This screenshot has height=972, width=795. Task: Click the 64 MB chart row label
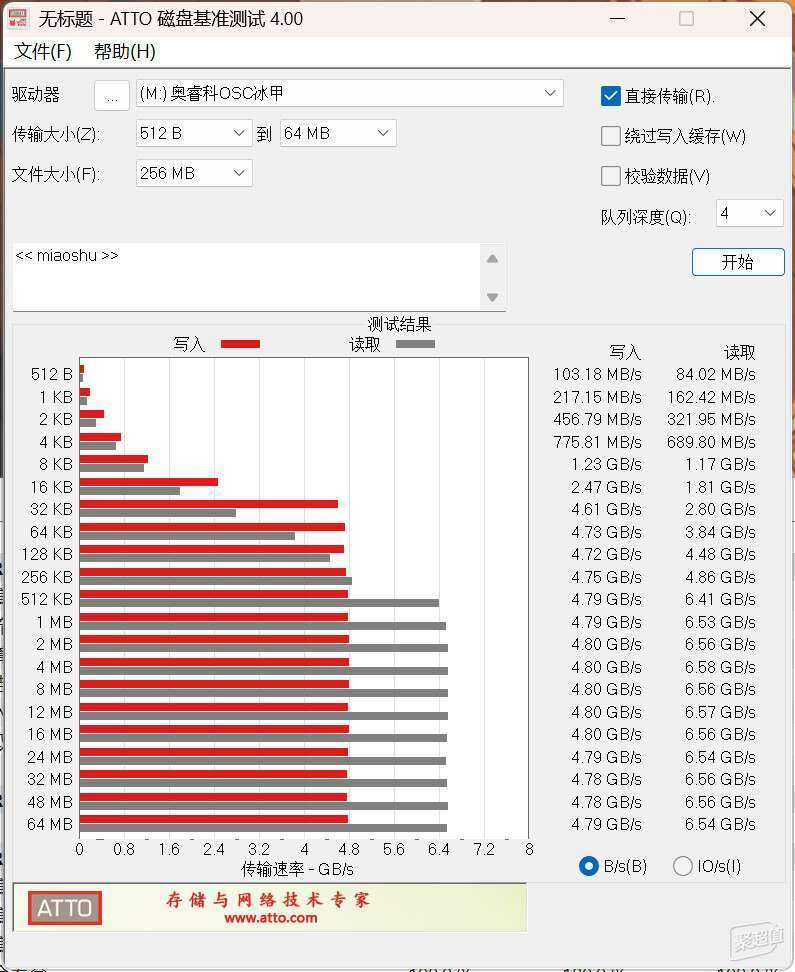coord(50,824)
